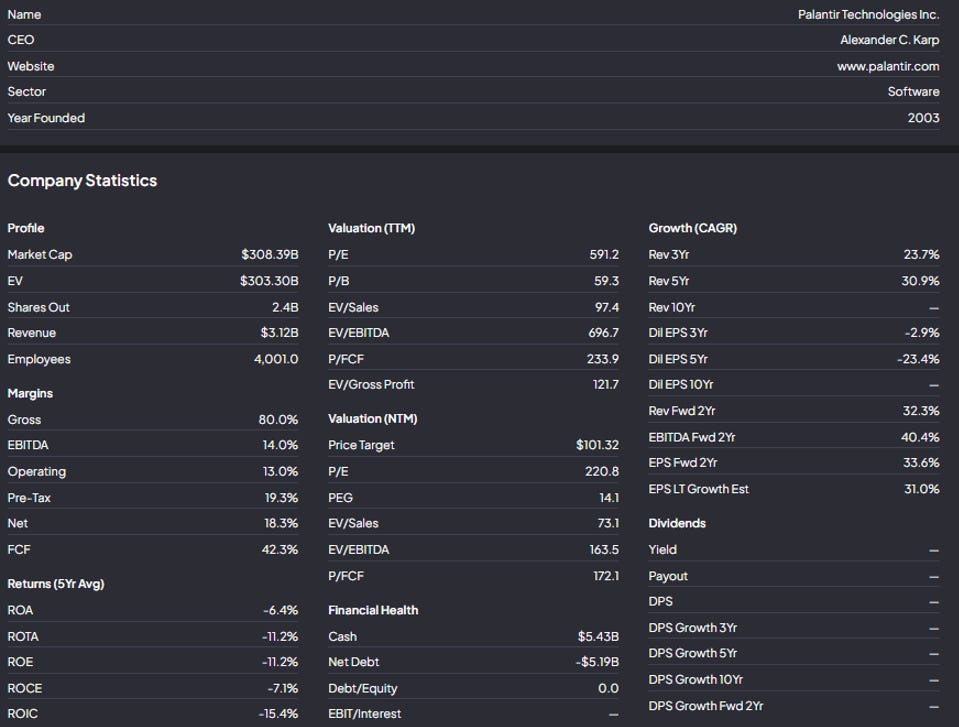Click the EPS LT Growth Est value 31.0%

[922, 489]
